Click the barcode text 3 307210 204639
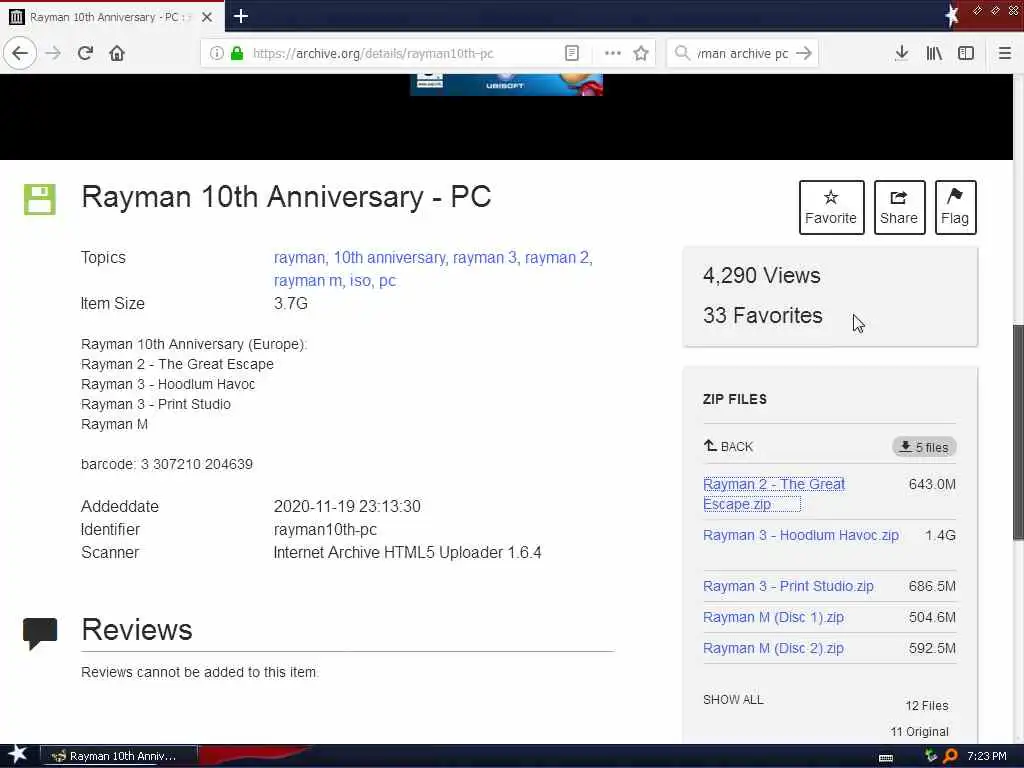 [167, 464]
